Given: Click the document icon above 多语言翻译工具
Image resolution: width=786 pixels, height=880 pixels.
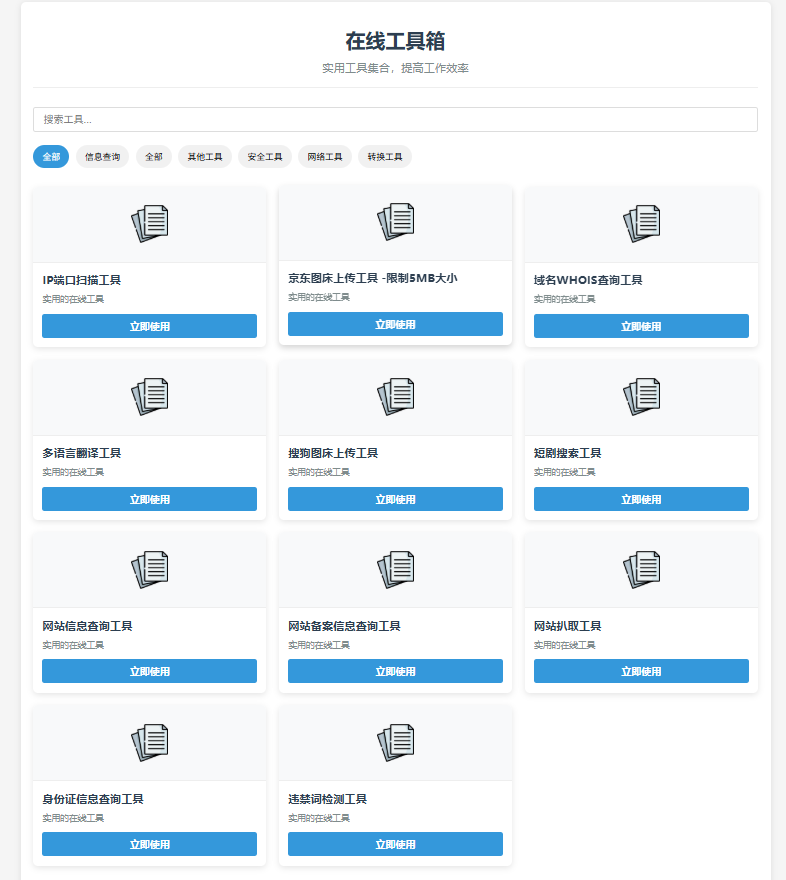Looking at the screenshot, I should pos(150,397).
